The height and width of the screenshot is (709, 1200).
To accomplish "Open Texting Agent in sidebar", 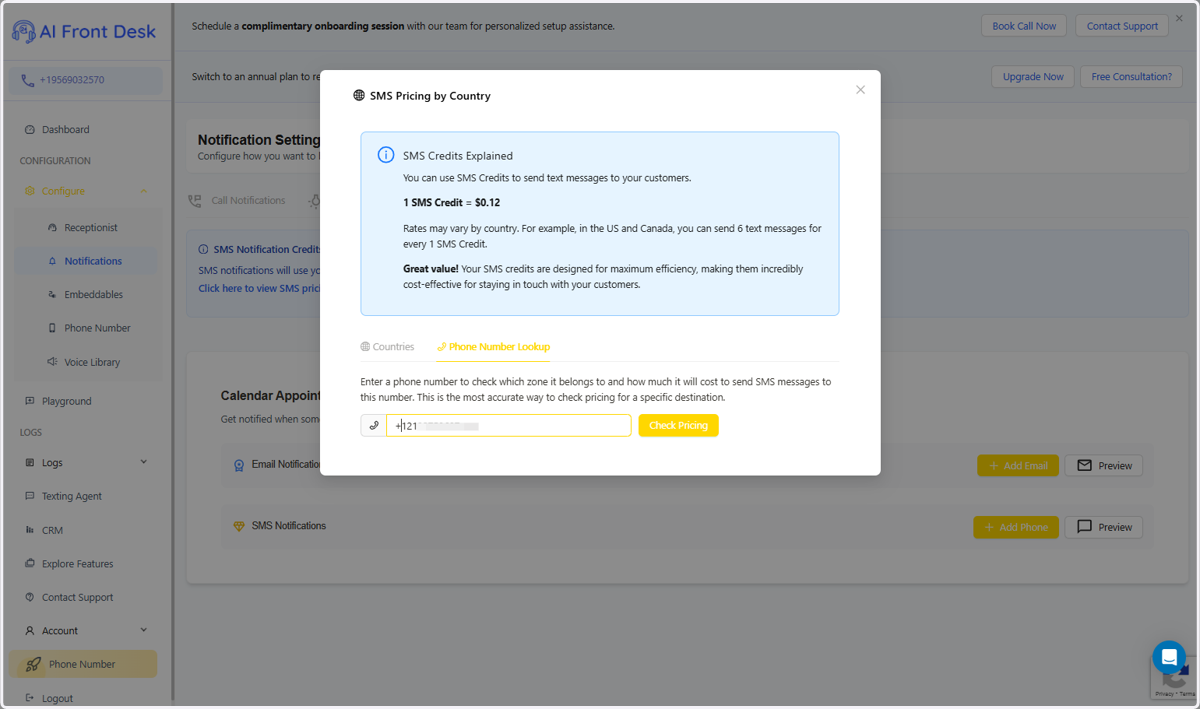I will 71,496.
